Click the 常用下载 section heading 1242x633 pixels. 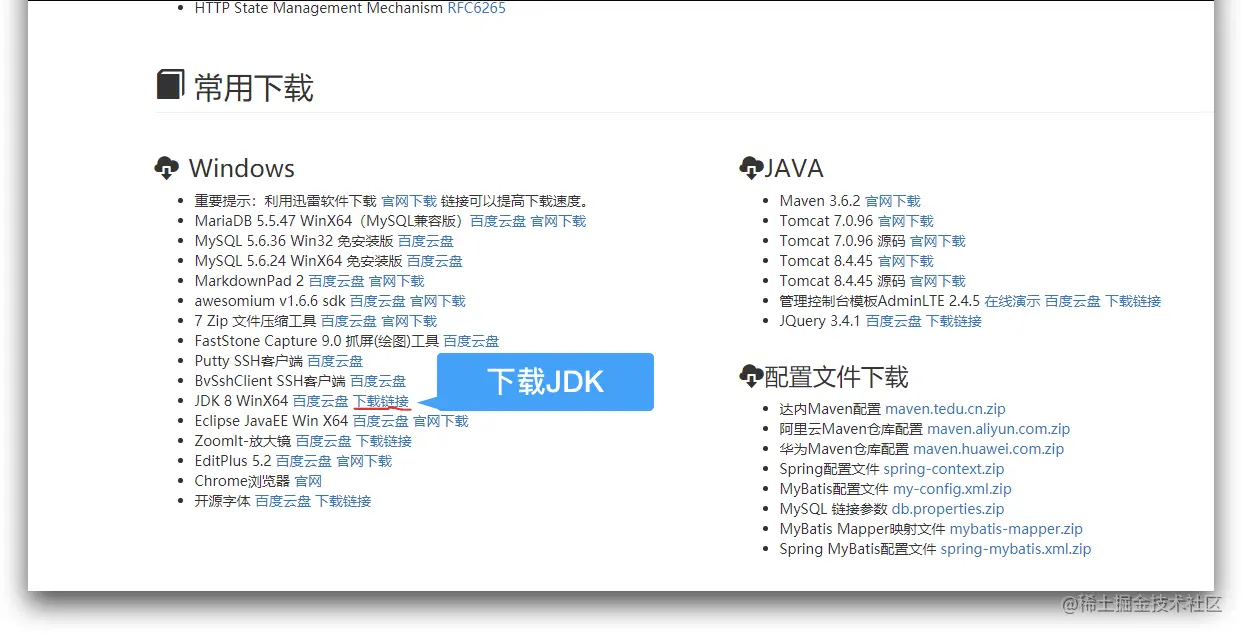click(254, 88)
